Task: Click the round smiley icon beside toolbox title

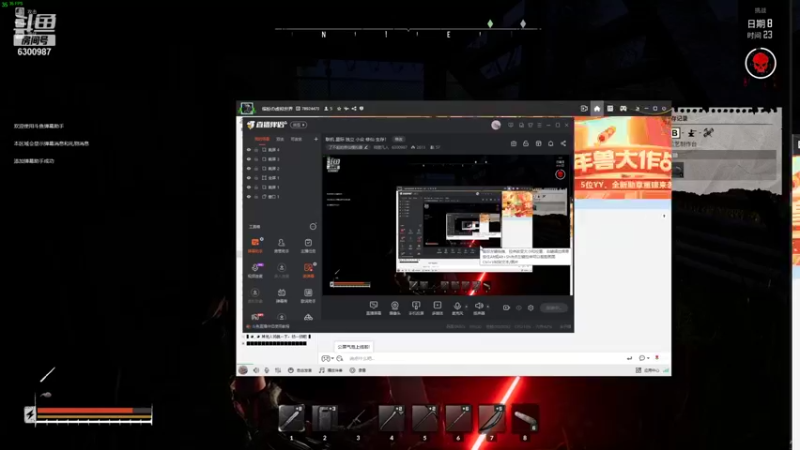Action: point(313,227)
